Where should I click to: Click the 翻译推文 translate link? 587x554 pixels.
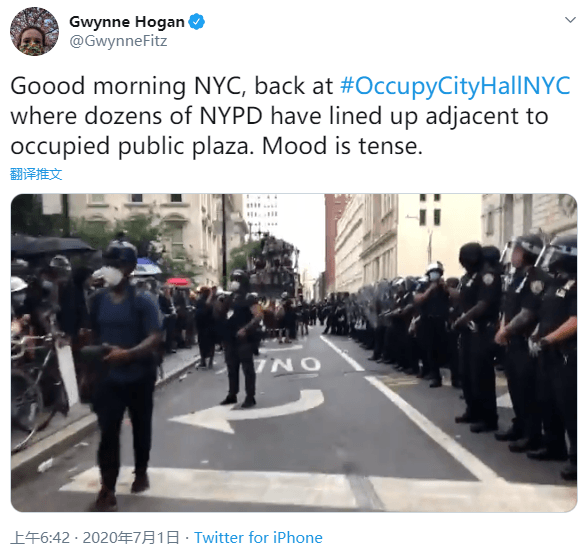point(36,174)
